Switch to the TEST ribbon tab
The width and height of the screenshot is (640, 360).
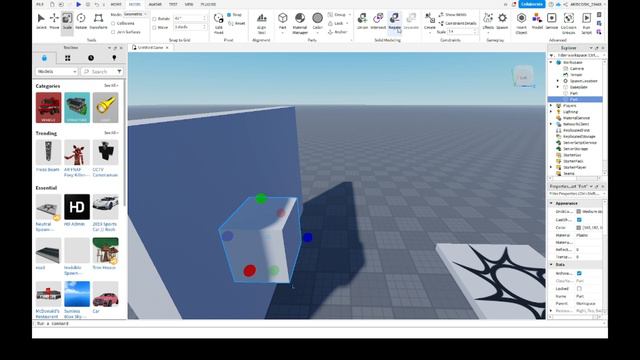click(173, 4)
